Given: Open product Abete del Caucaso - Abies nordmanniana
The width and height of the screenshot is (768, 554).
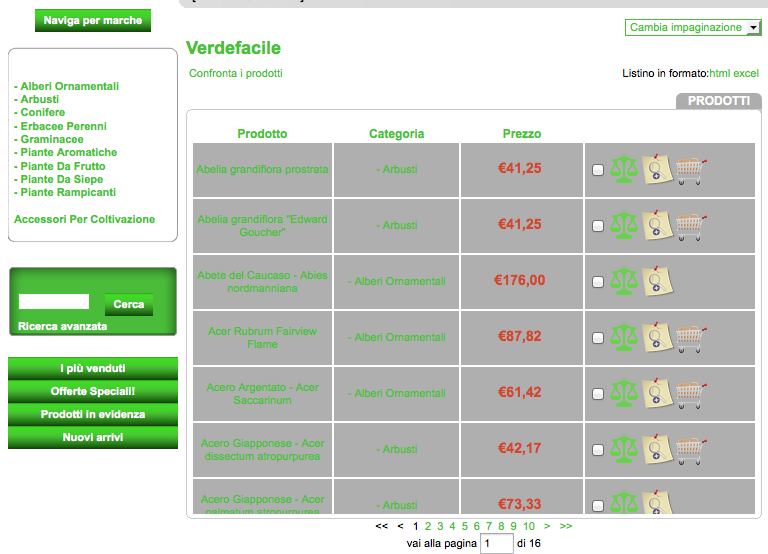Looking at the screenshot, I should 262,282.
